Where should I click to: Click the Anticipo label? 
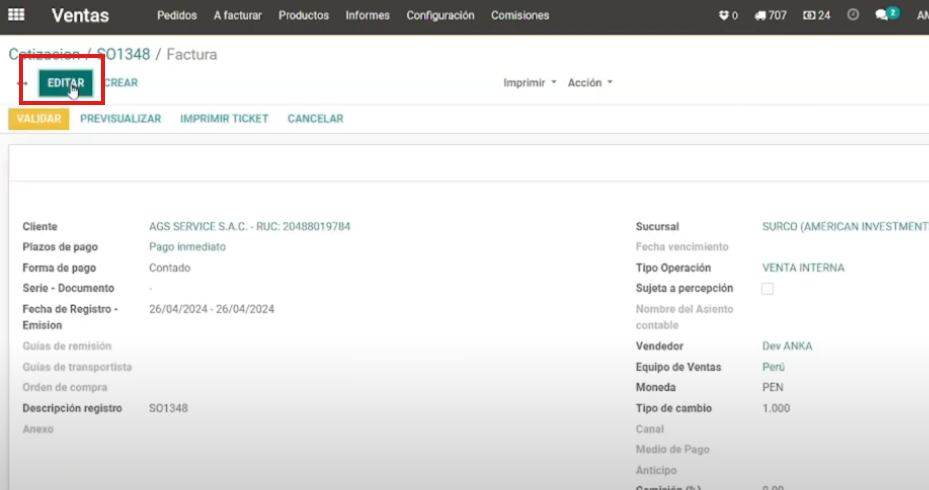656,470
